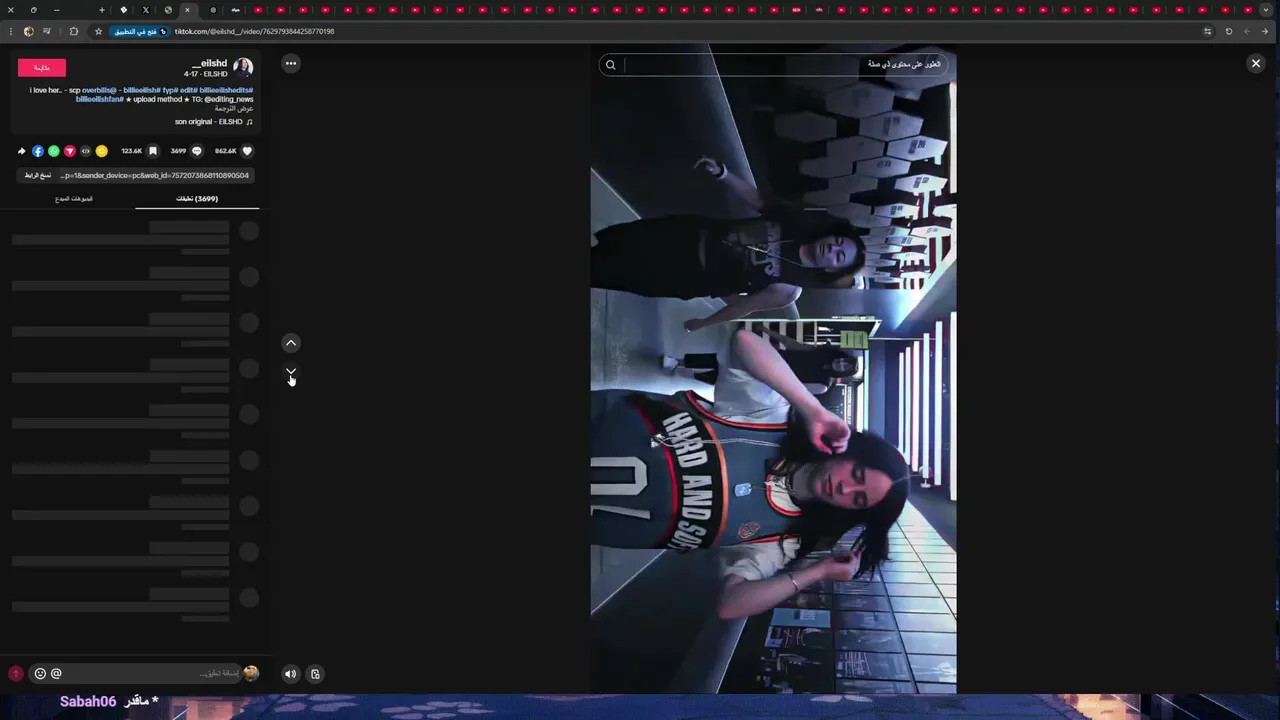Open the eilshd__ username link

tap(210, 63)
